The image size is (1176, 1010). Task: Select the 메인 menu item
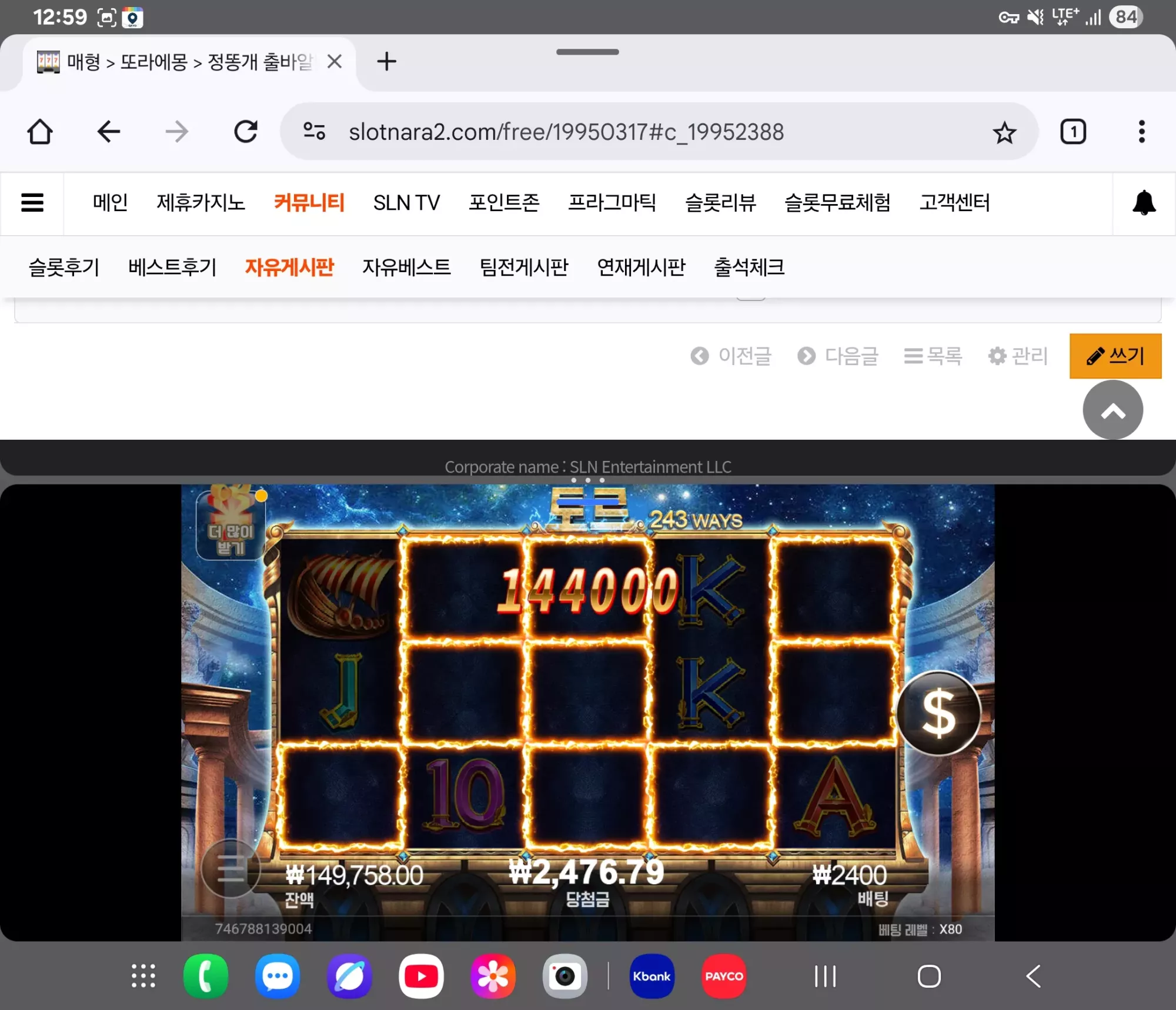coord(110,203)
